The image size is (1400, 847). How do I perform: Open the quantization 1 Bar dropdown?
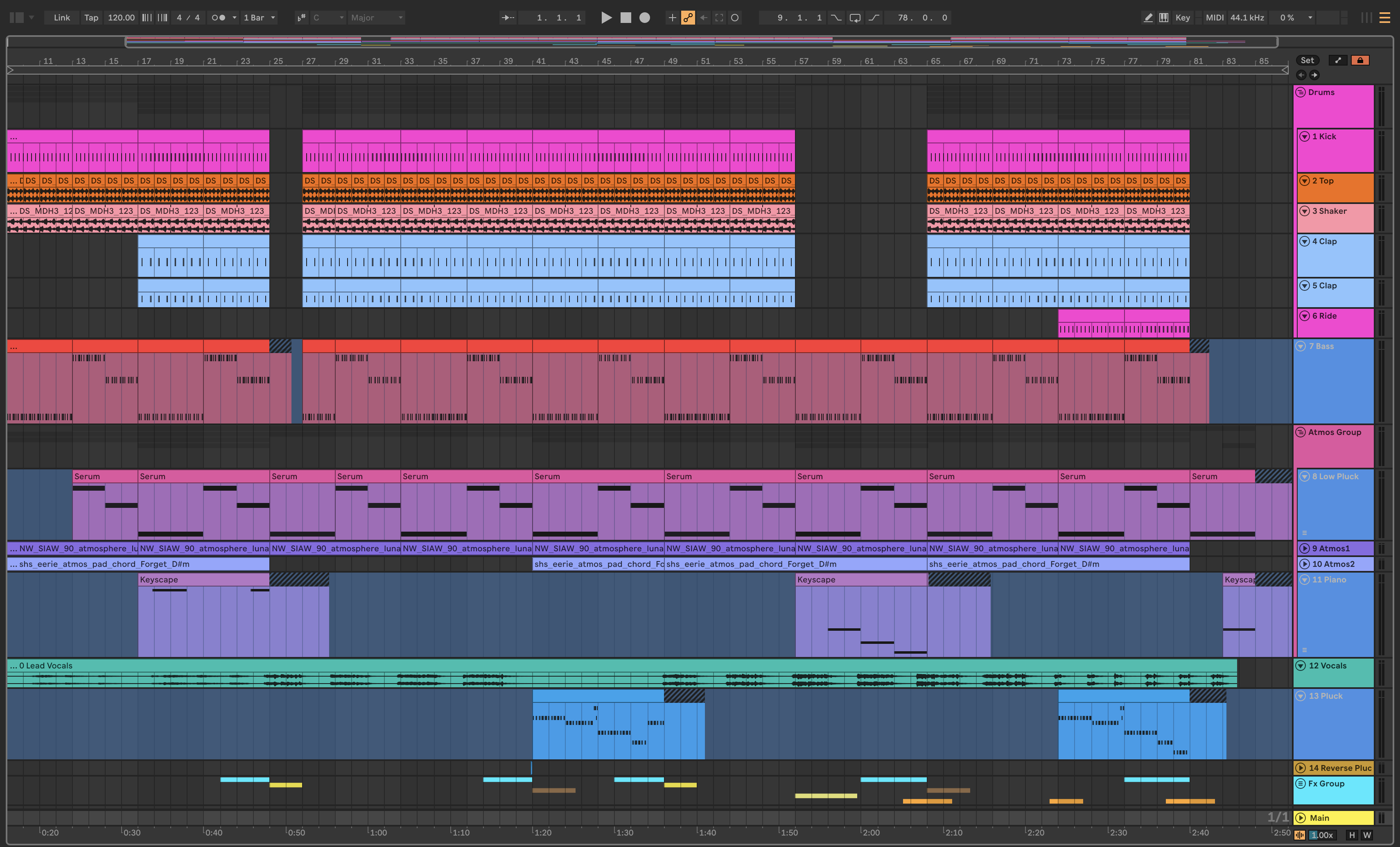(x=259, y=18)
